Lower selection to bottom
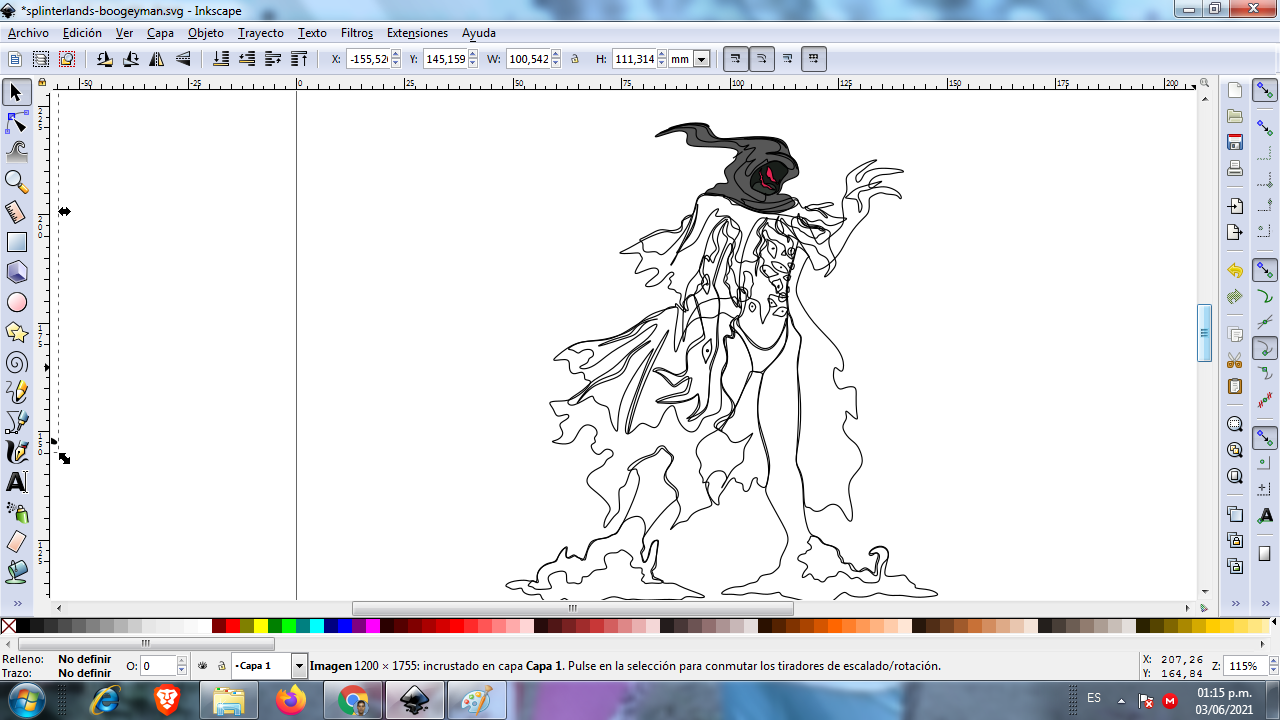 coord(221,59)
